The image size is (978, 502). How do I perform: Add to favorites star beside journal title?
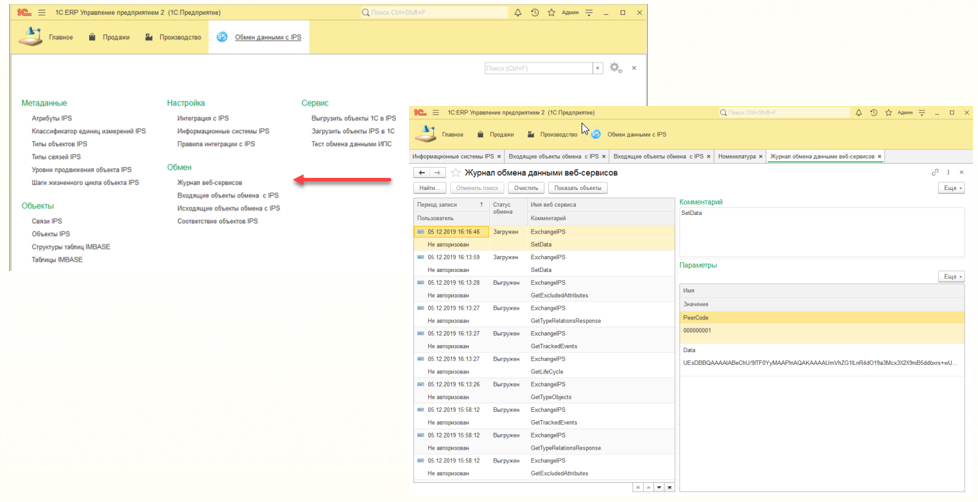456,173
